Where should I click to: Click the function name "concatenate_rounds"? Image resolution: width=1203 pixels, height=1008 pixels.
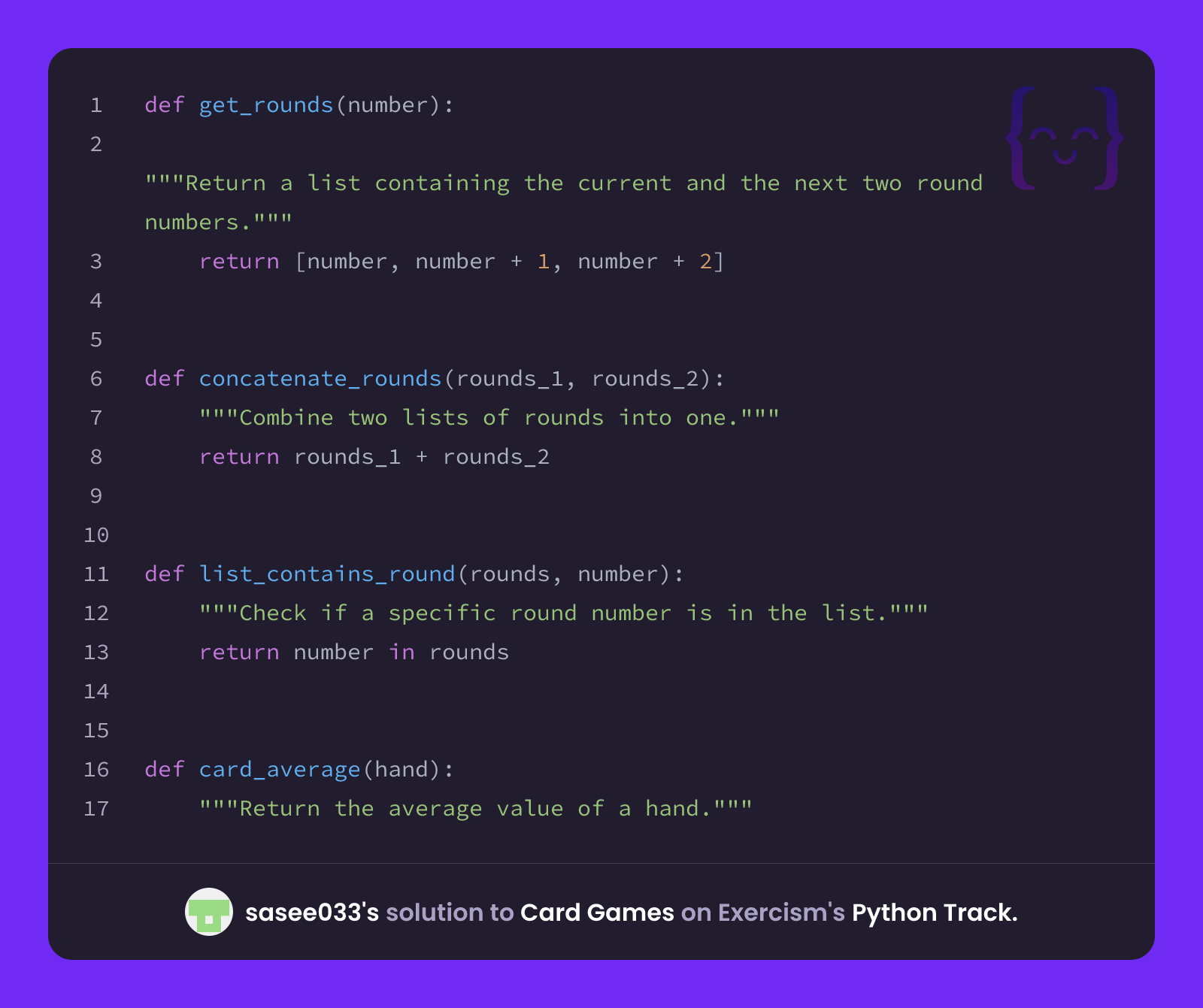[x=320, y=379]
